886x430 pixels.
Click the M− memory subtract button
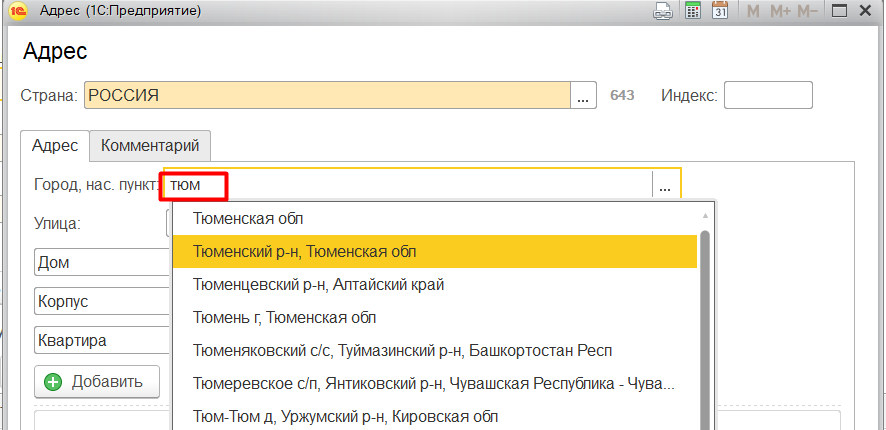click(x=809, y=12)
